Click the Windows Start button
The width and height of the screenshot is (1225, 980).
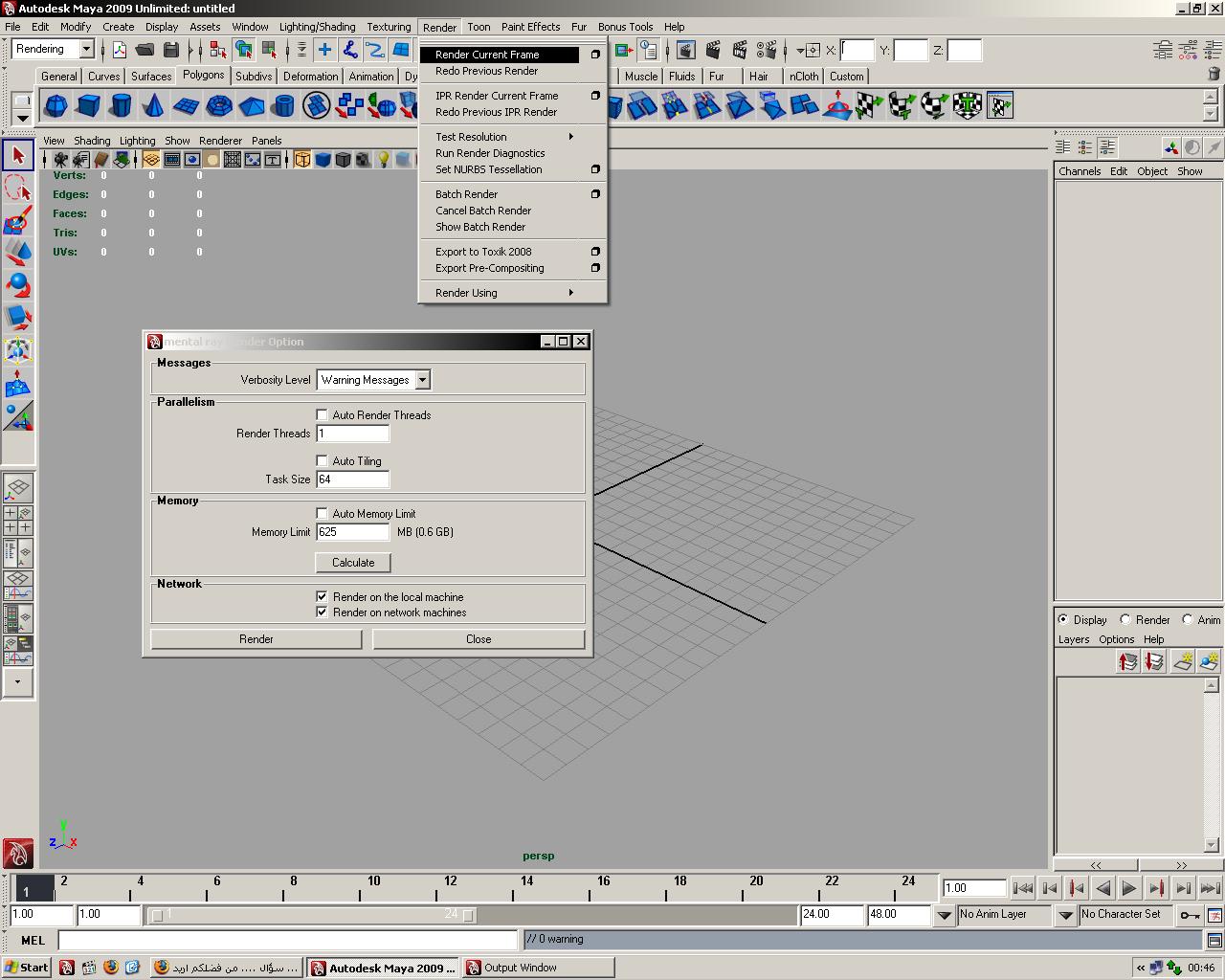pyautogui.click(x=26, y=968)
